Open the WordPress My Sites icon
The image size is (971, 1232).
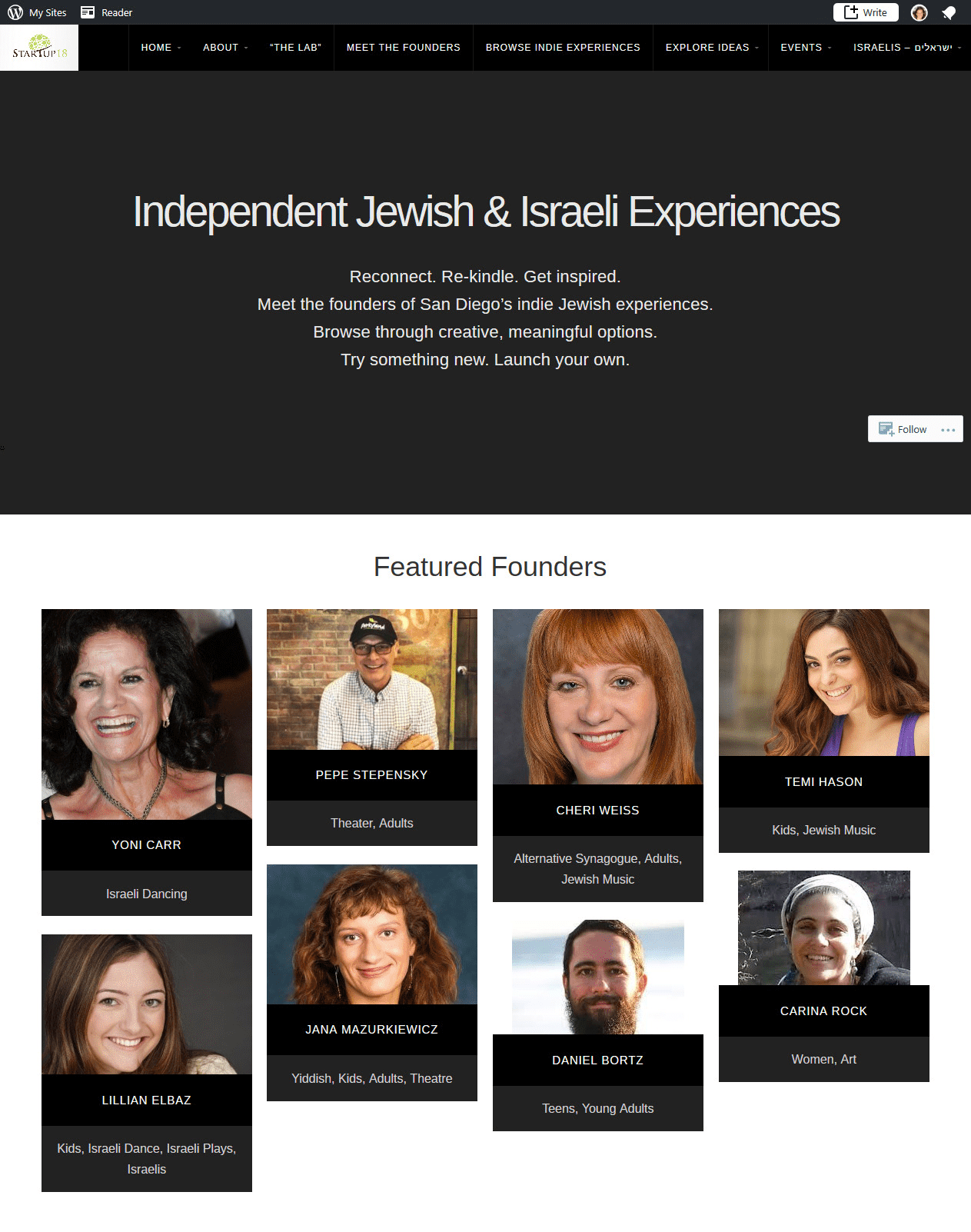15,12
